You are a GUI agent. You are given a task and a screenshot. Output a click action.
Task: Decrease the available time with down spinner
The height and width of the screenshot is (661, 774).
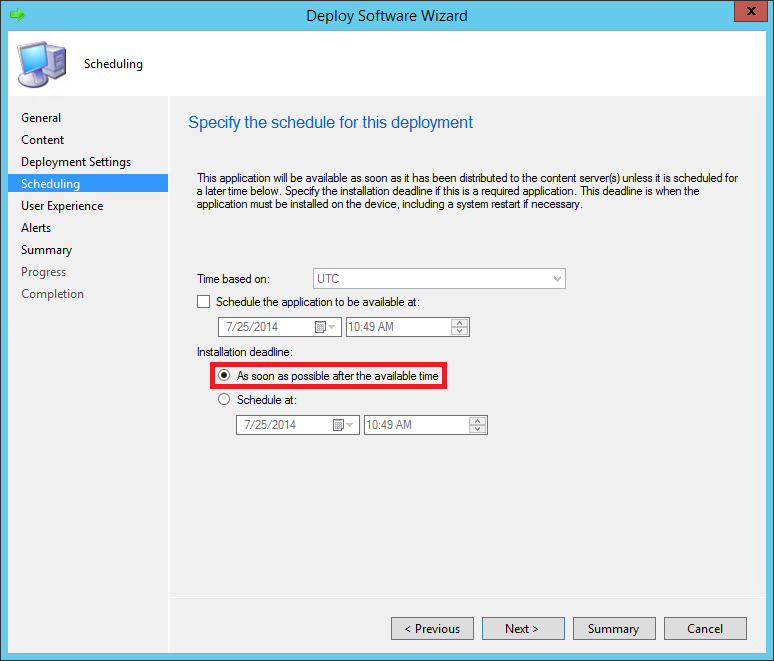click(x=460, y=331)
